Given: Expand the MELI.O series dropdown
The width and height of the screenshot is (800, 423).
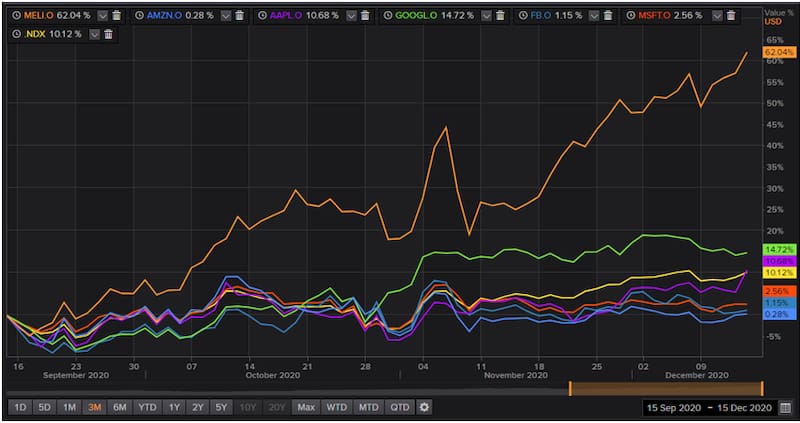Looking at the screenshot, I should click(101, 16).
